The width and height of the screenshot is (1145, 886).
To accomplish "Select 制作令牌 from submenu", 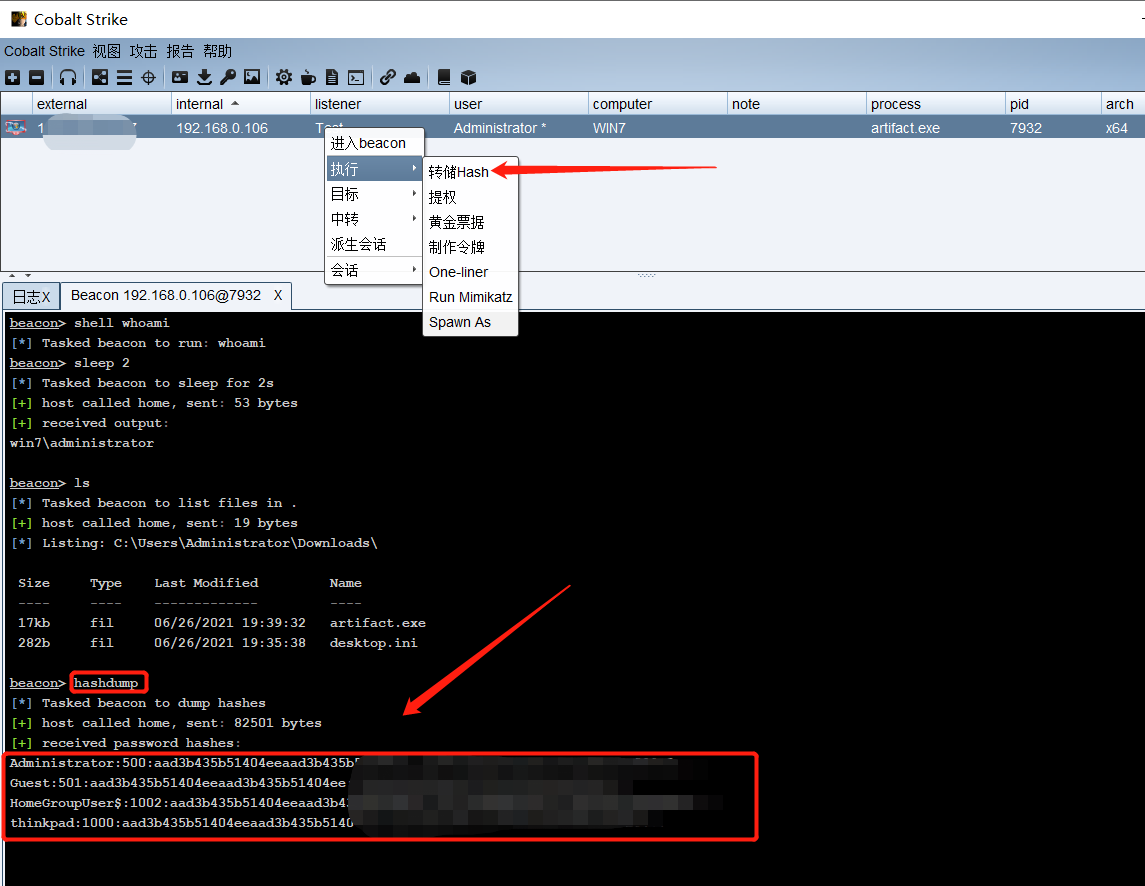I will pyautogui.click(x=470, y=247).
